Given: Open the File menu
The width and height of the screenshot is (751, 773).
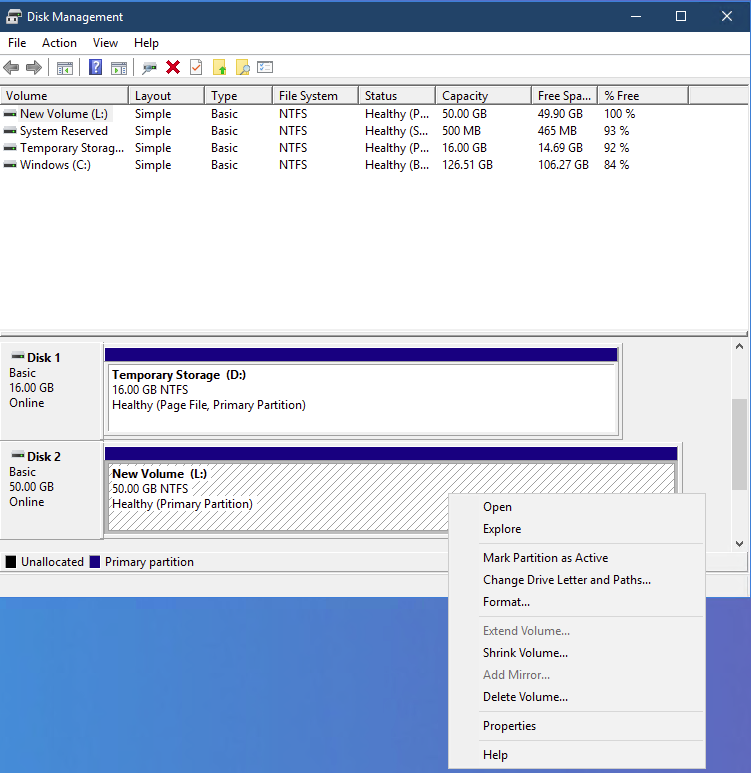Looking at the screenshot, I should pyautogui.click(x=17, y=43).
